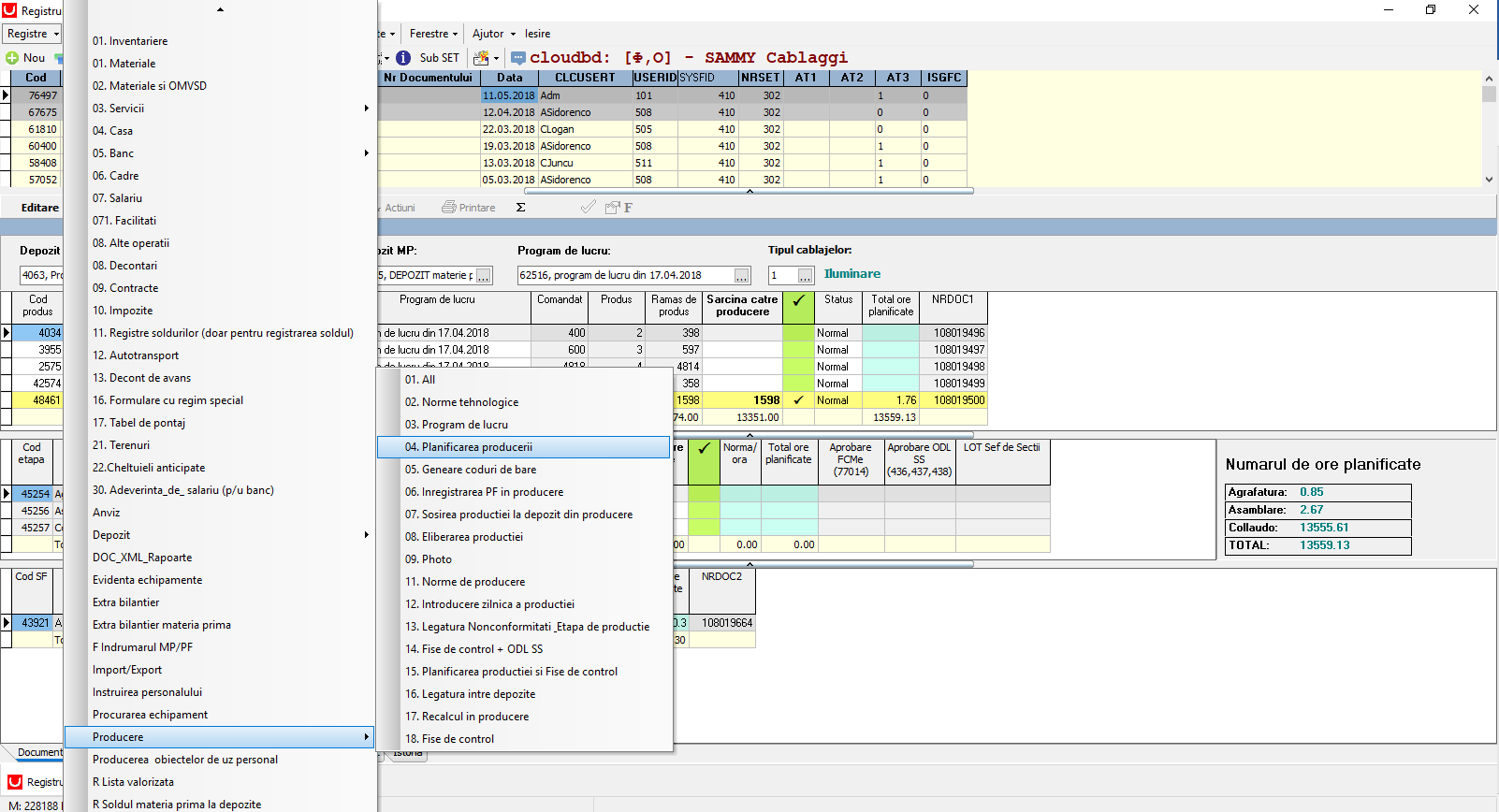Toggle the checkmark in the 1598 row
The width and height of the screenshot is (1499, 812).
(798, 400)
